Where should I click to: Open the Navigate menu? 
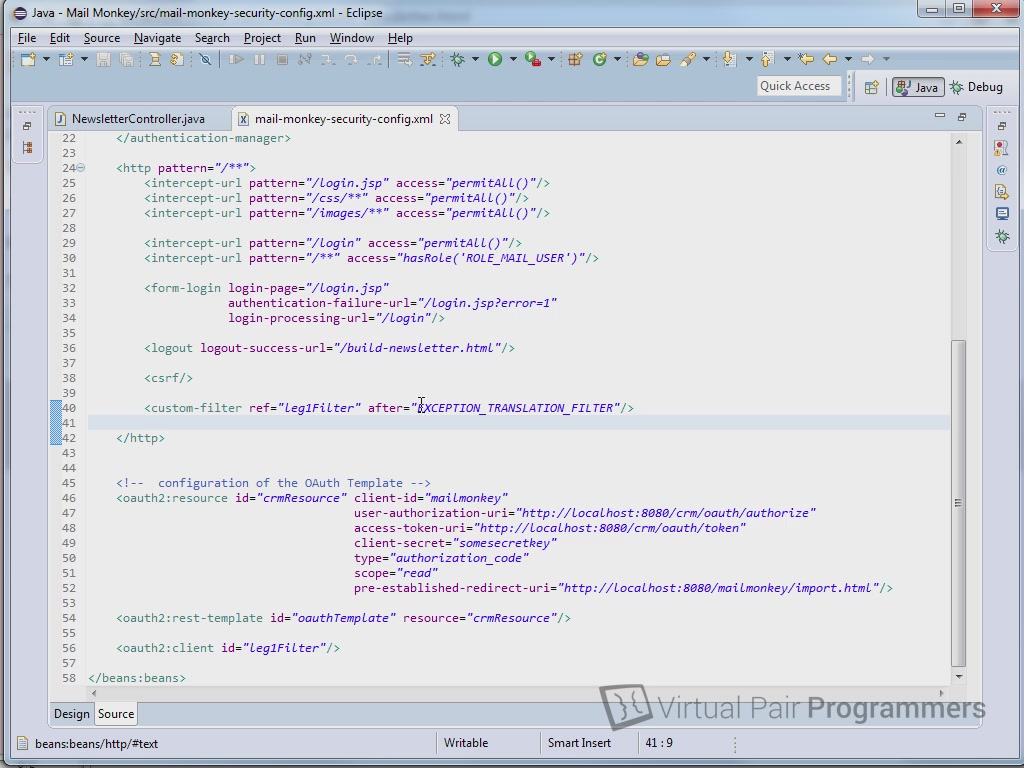(157, 38)
